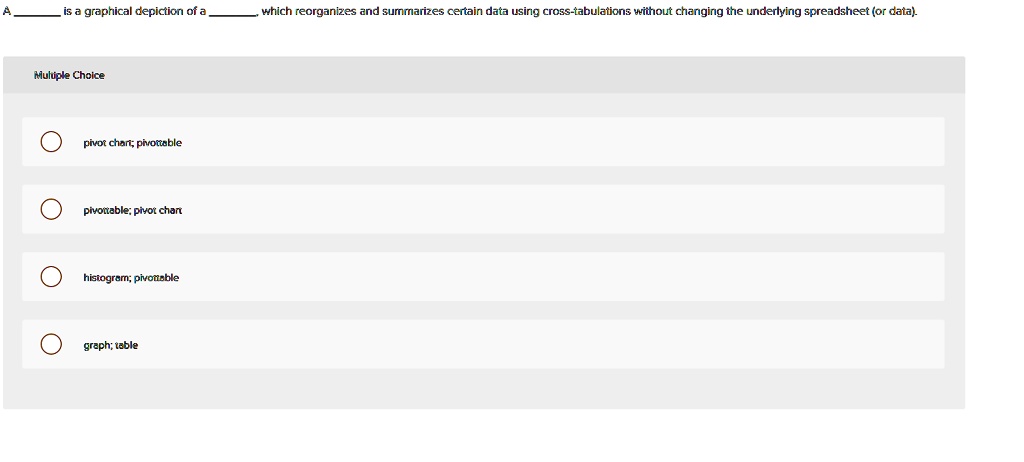Click the Multiple Choice header label
This screenshot has height=462, width=1024.
coord(69,75)
